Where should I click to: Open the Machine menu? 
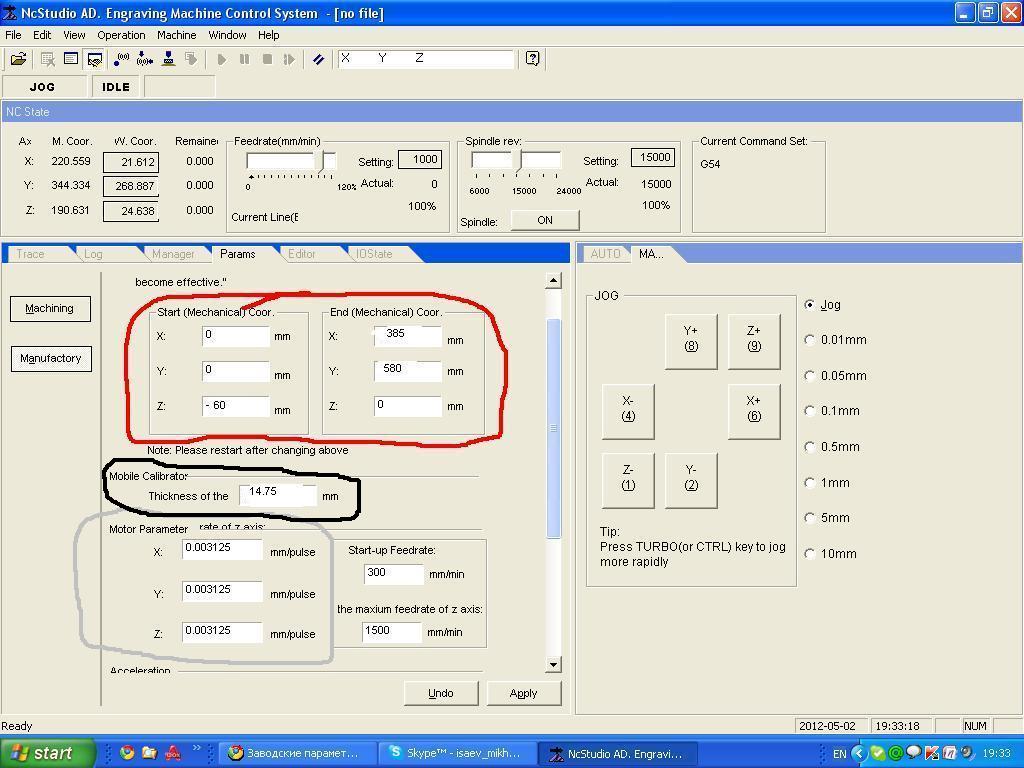[x=176, y=35]
